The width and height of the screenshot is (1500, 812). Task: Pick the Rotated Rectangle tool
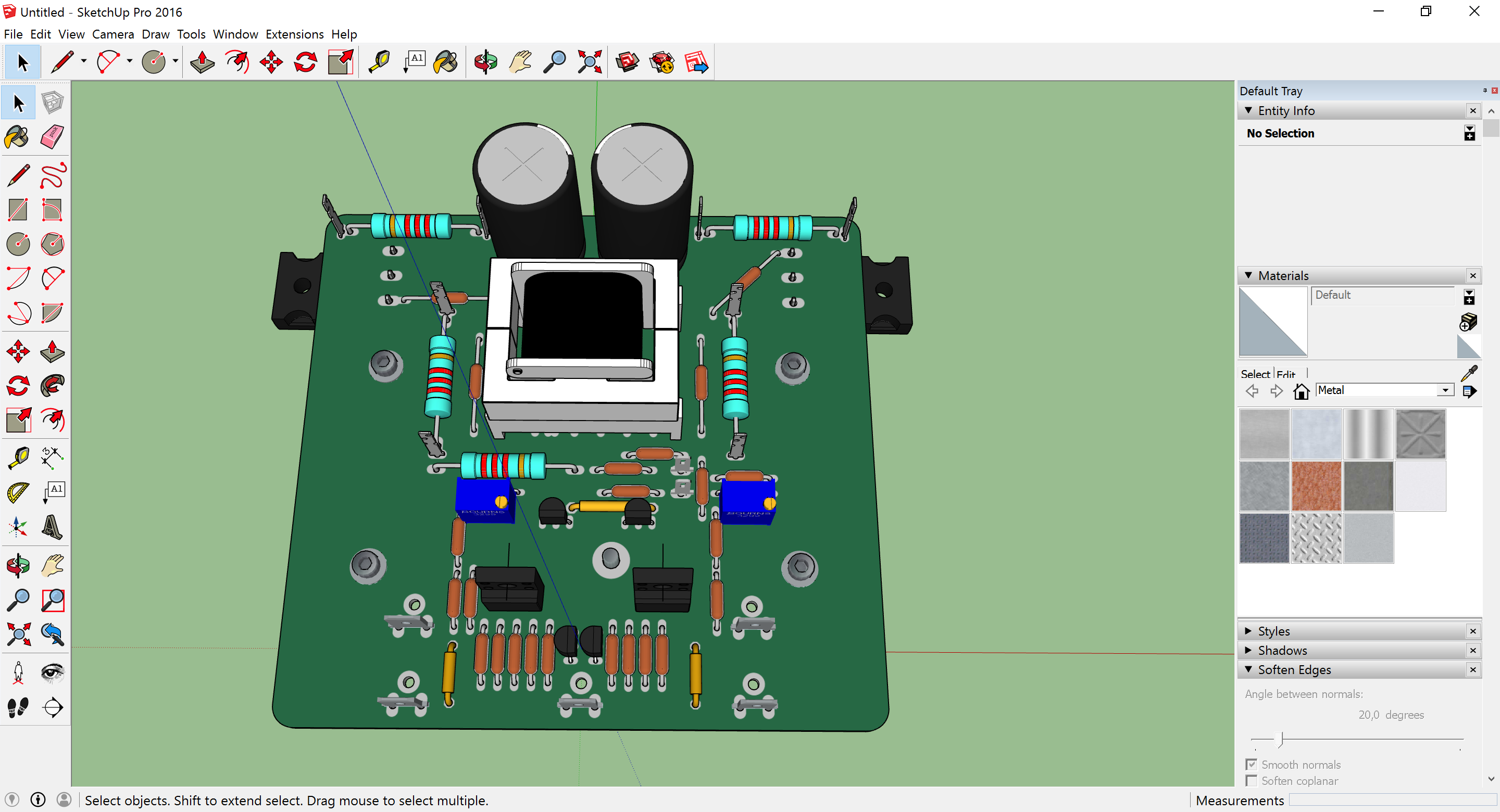pos(53,210)
